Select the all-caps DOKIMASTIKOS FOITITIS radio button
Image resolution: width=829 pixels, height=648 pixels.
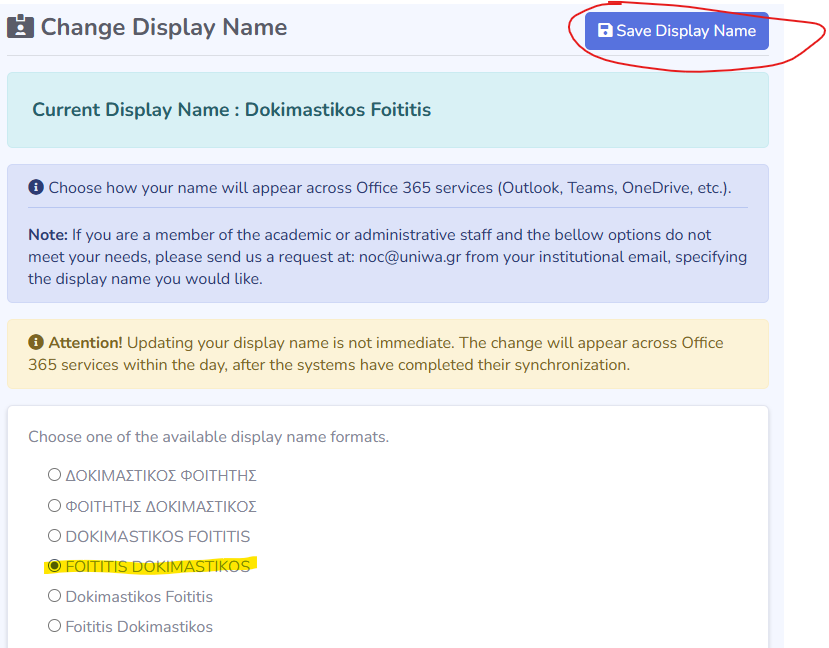[x=55, y=536]
